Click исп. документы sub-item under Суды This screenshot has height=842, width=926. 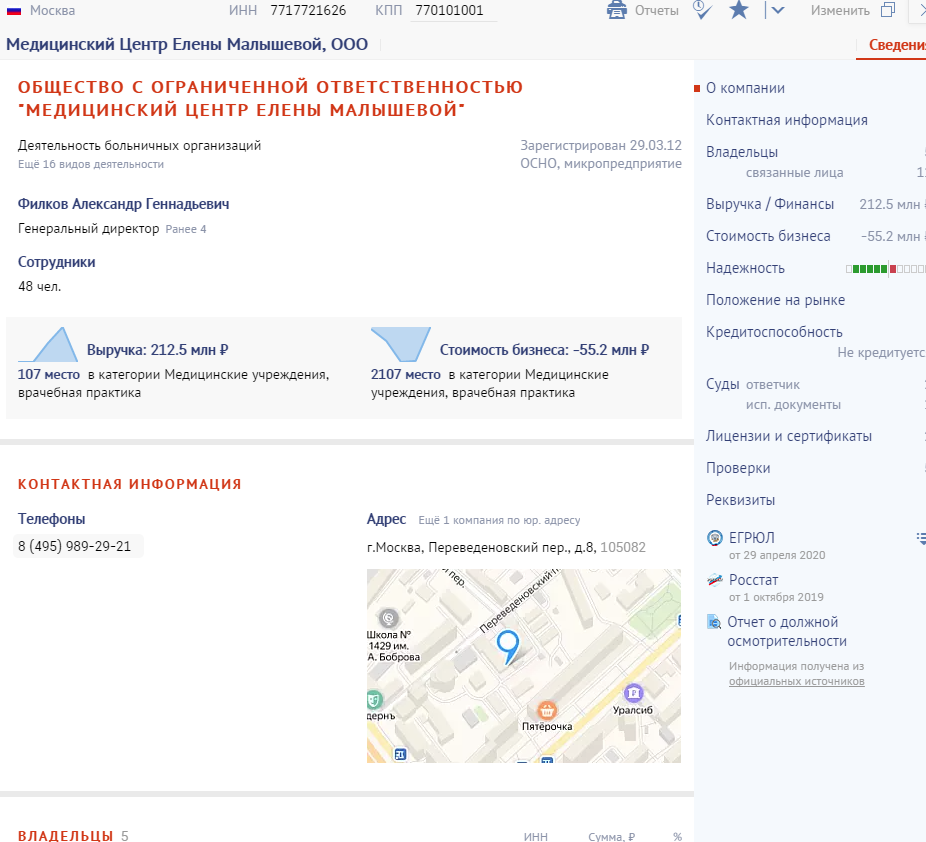[793, 404]
